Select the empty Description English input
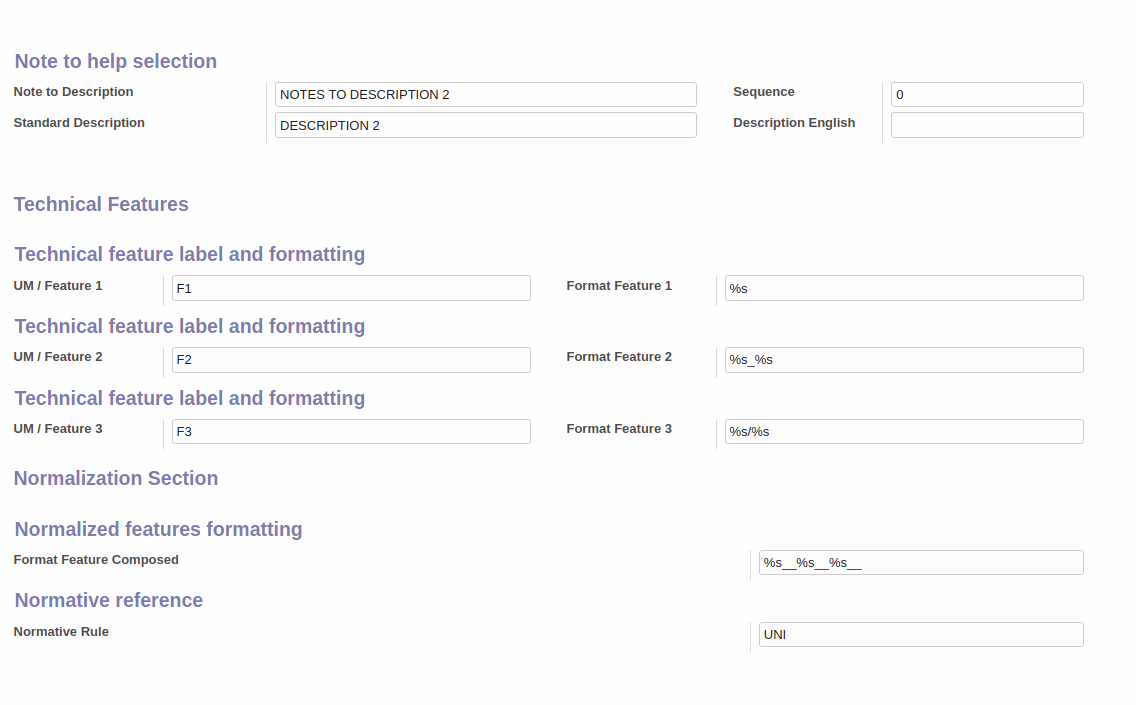Image resolution: width=1136 pixels, height=705 pixels. [x=986, y=126]
